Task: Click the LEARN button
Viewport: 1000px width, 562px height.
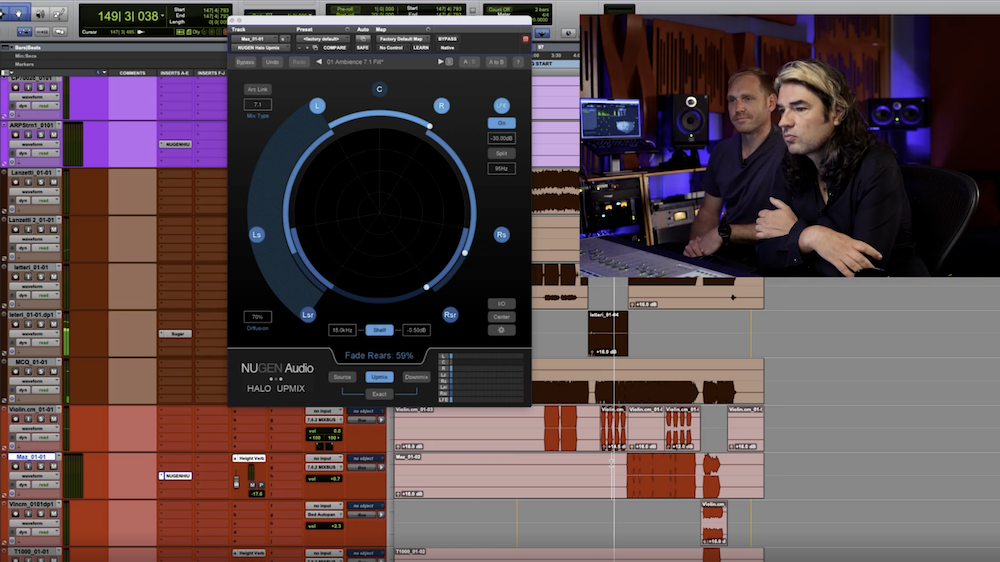Action: 421,48
